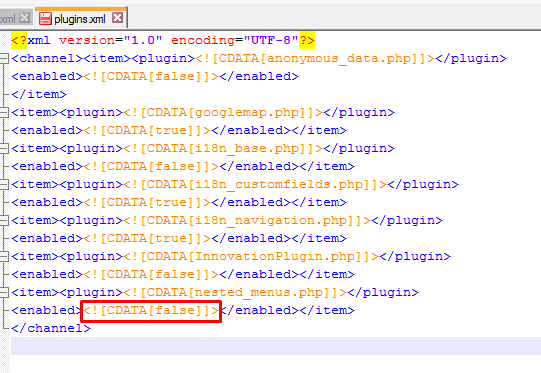Close the cut-off xml tab beside plugins.xml

[24, 18]
